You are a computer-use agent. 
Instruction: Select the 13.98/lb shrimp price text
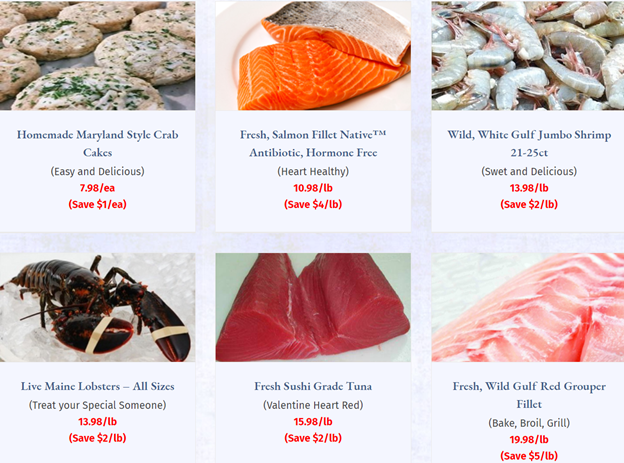tap(529, 188)
